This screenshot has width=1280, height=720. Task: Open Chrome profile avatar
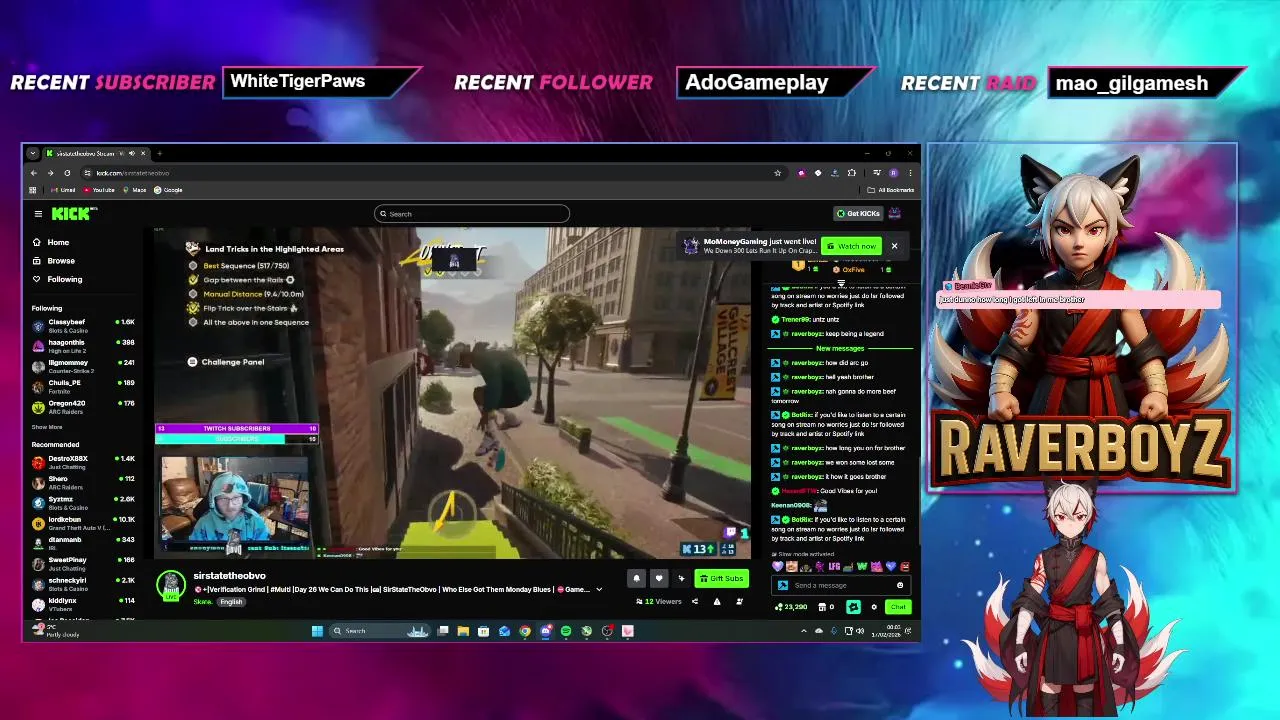[x=893, y=173]
